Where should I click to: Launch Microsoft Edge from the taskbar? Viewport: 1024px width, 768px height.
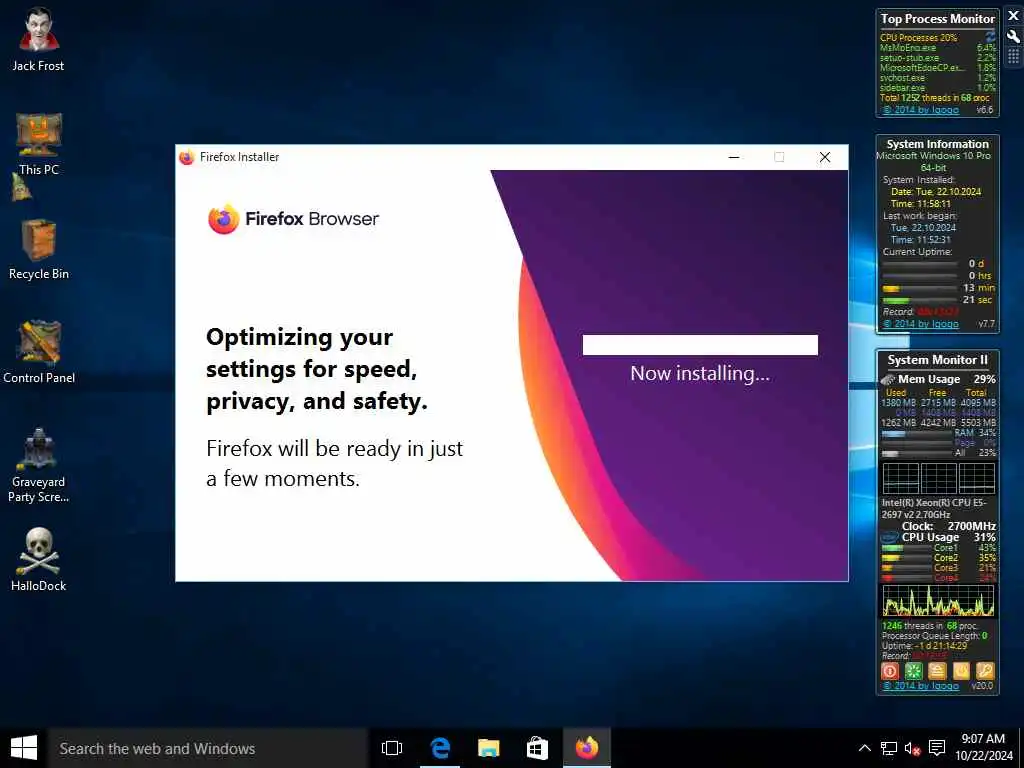point(440,748)
